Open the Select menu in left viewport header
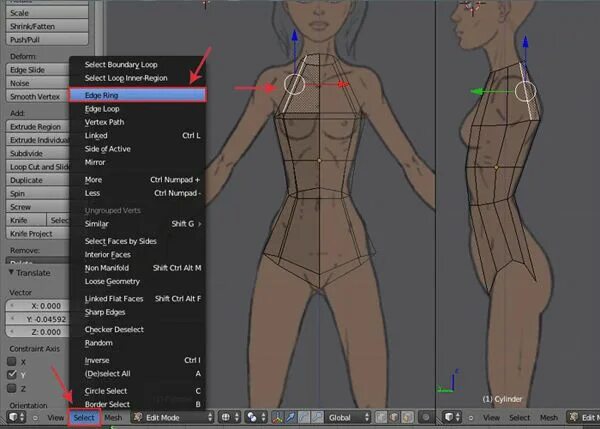 84,418
